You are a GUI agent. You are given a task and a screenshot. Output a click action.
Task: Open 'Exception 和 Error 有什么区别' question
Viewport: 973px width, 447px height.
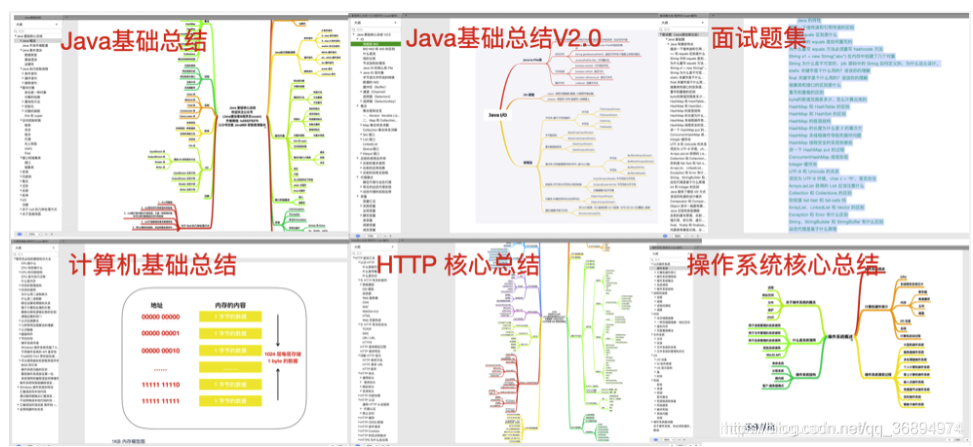tap(818, 214)
